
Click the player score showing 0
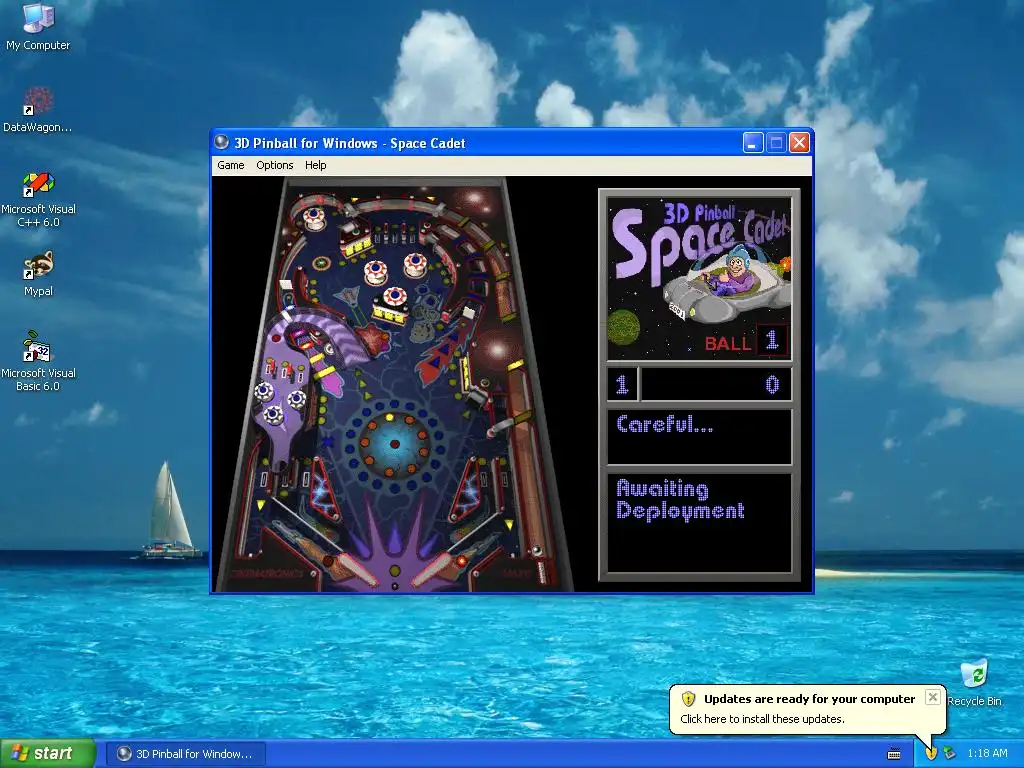[772, 384]
